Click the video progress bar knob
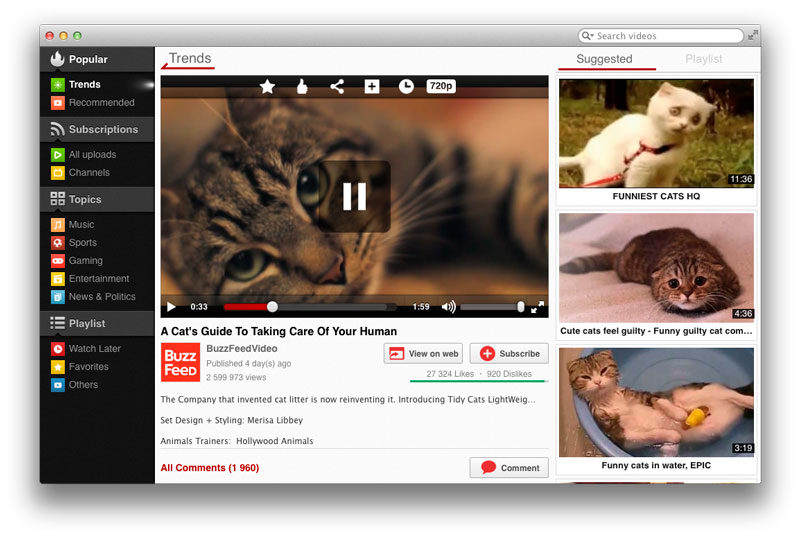 [x=272, y=307]
